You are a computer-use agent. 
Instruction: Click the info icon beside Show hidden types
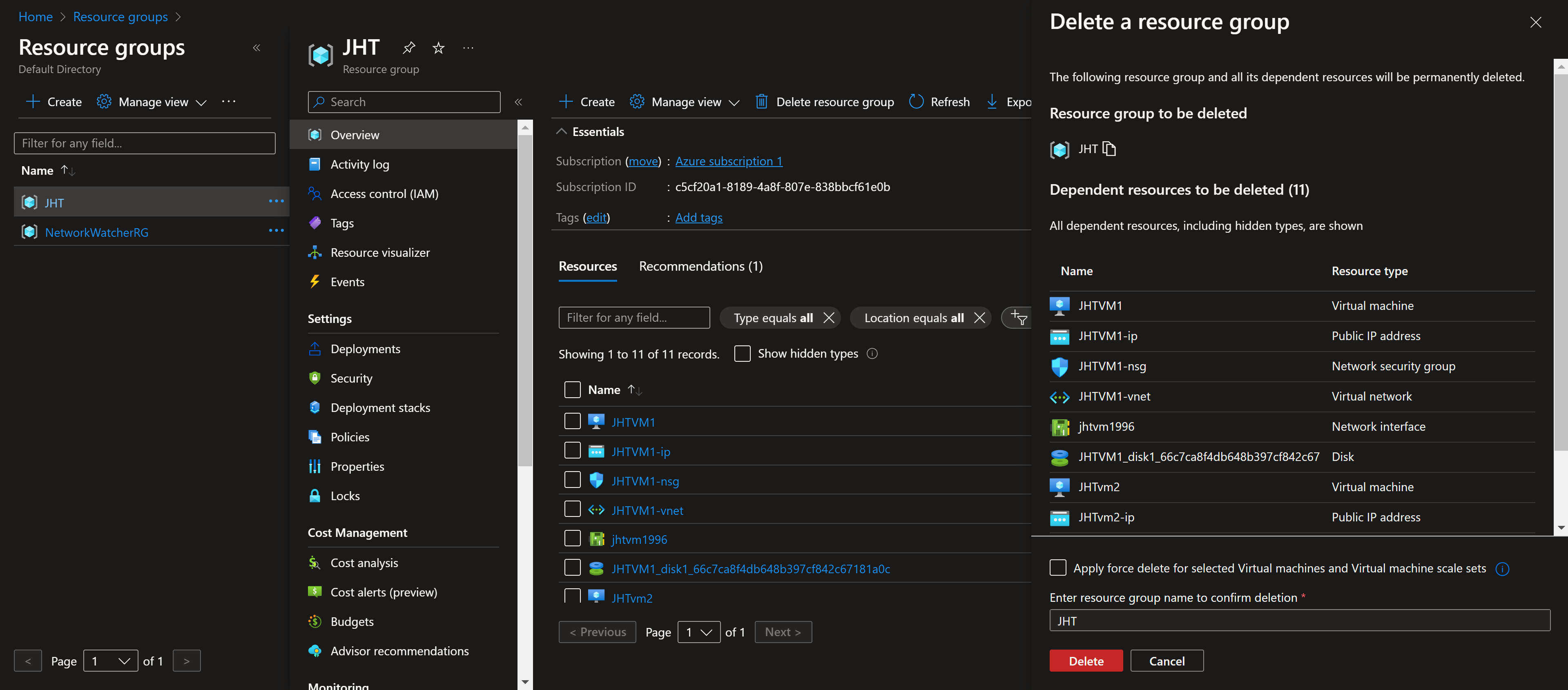pyautogui.click(x=872, y=354)
